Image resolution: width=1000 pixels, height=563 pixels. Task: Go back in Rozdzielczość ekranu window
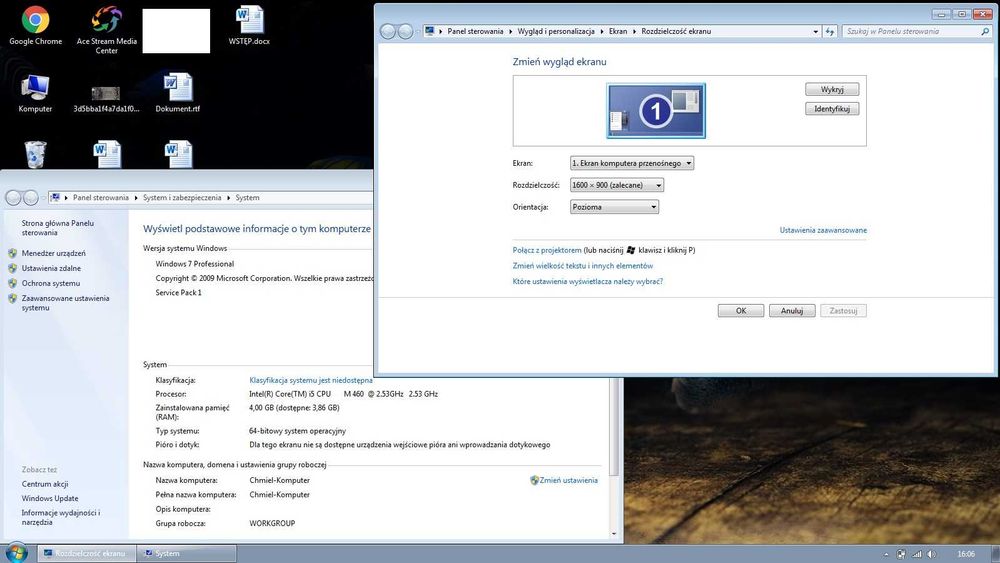(388, 31)
